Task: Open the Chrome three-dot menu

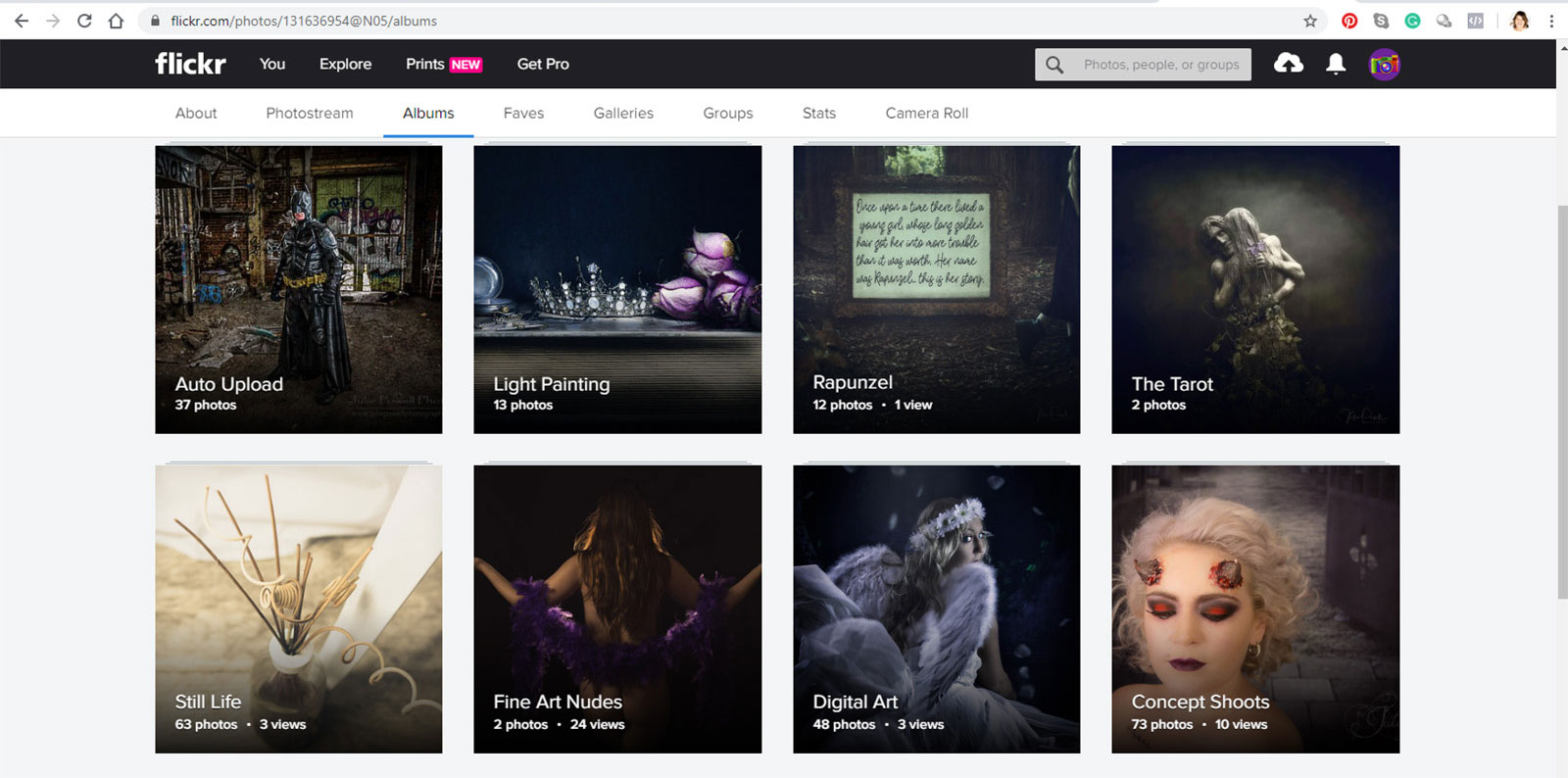Action: pyautogui.click(x=1550, y=21)
